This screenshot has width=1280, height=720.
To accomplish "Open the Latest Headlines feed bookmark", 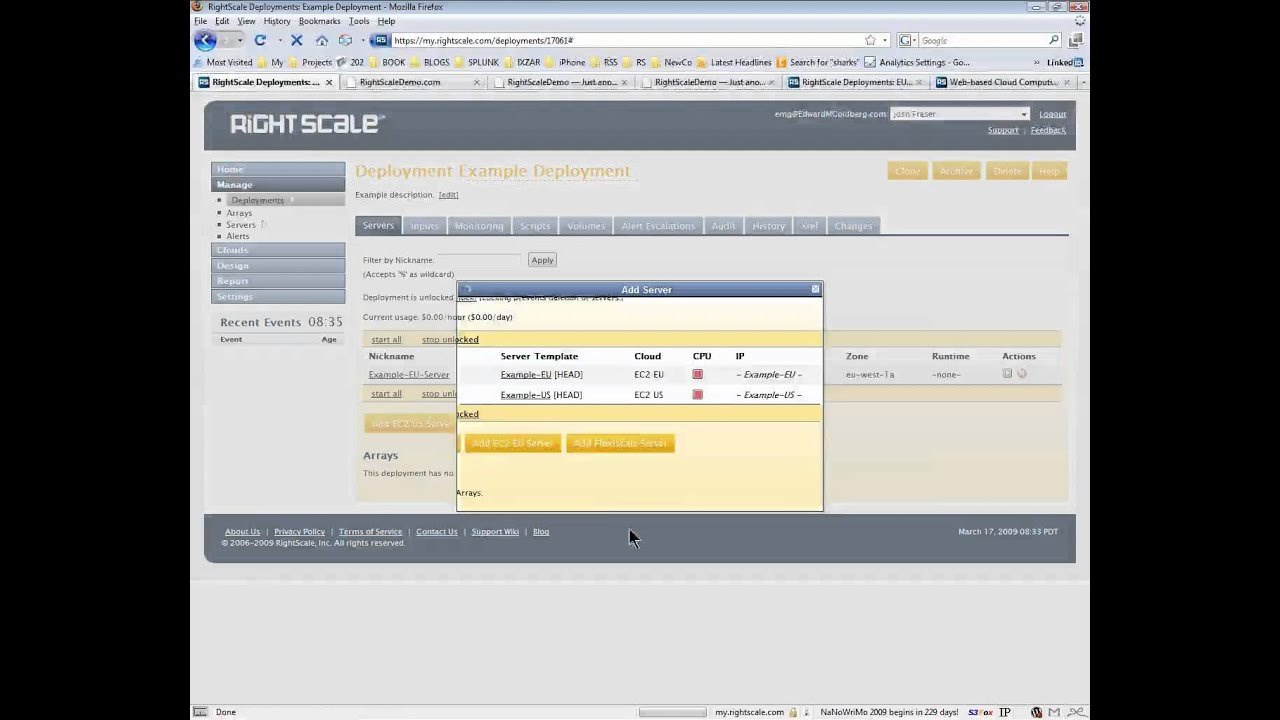I will (x=733, y=62).
